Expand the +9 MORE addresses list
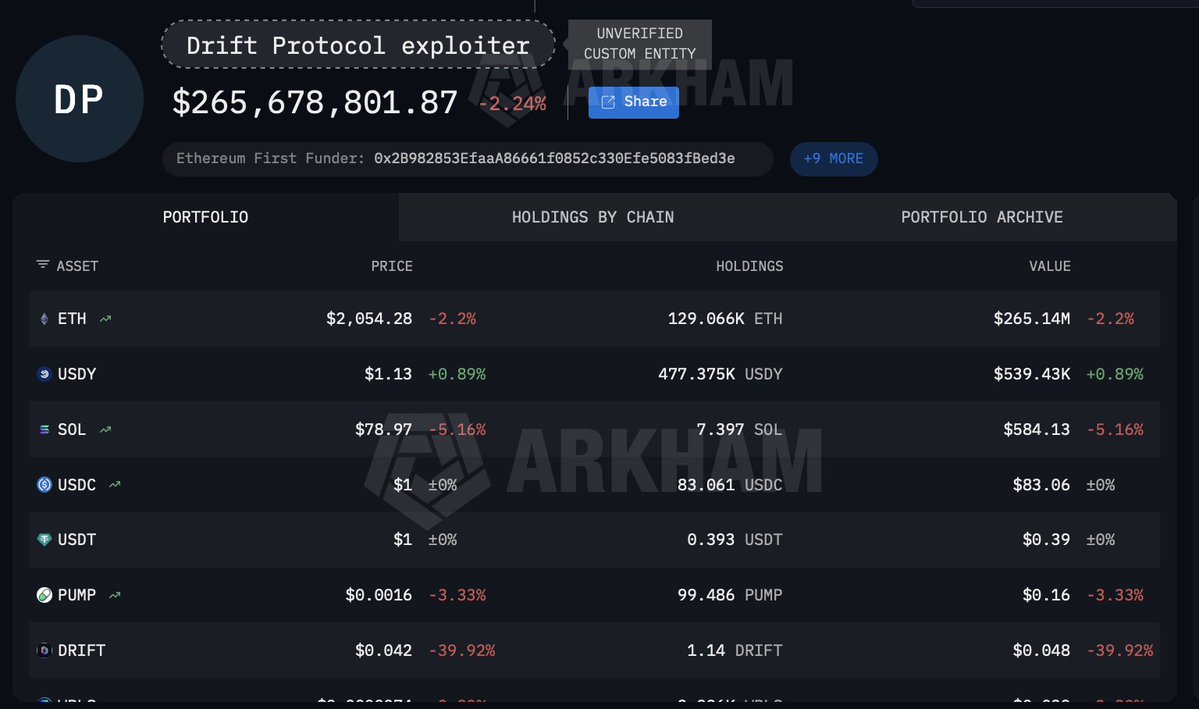 pos(833,159)
